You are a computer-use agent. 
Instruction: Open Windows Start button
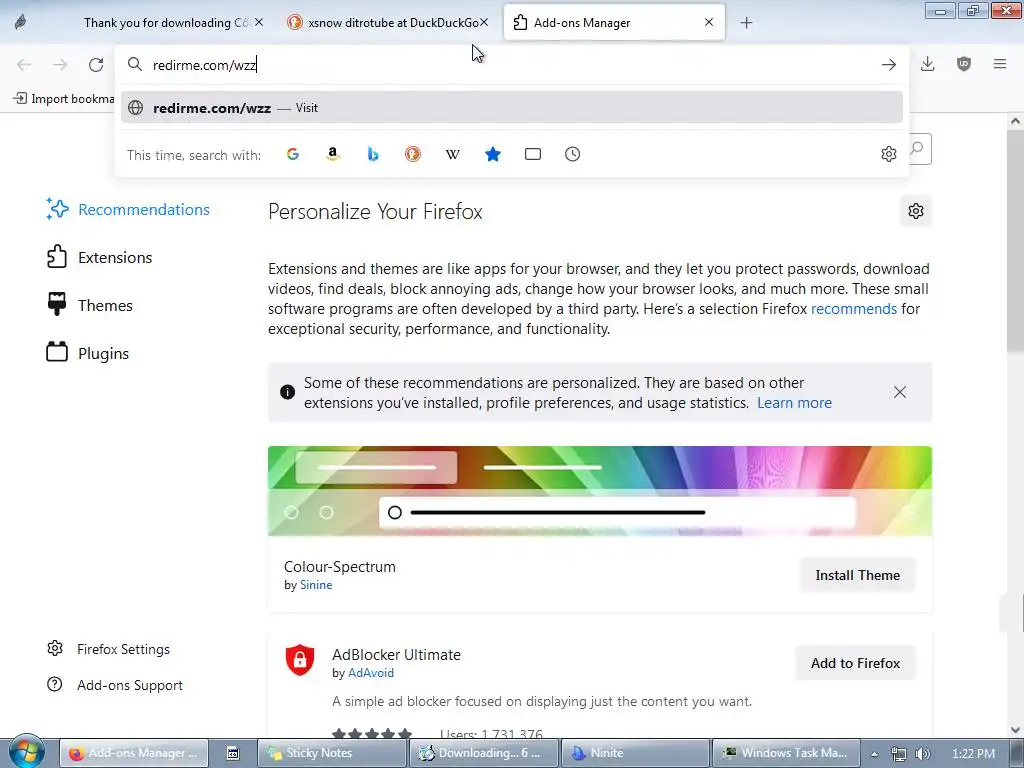[26, 752]
